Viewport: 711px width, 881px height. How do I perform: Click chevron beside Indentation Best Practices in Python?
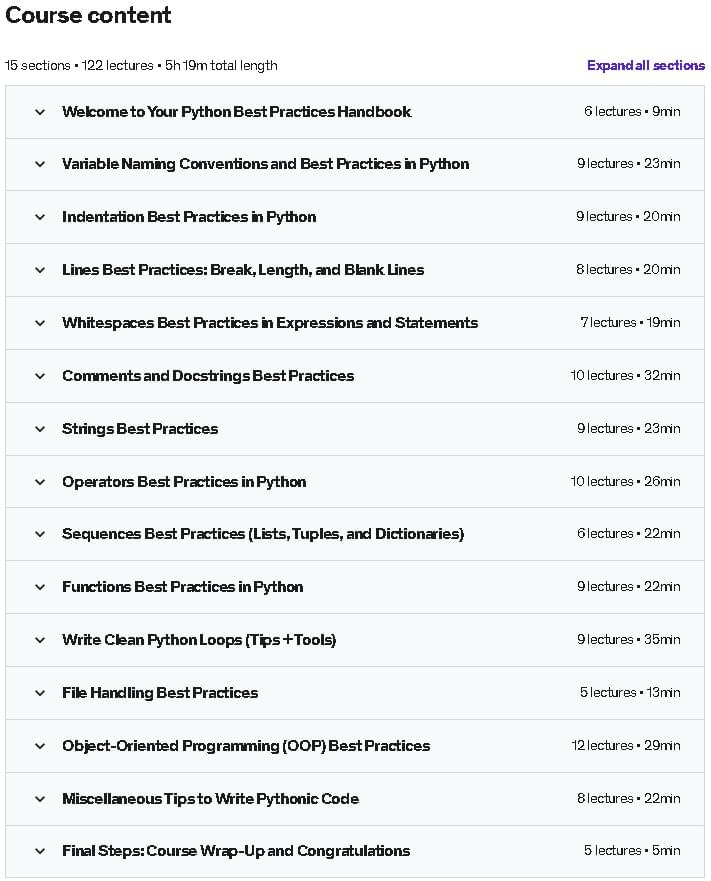coord(40,217)
